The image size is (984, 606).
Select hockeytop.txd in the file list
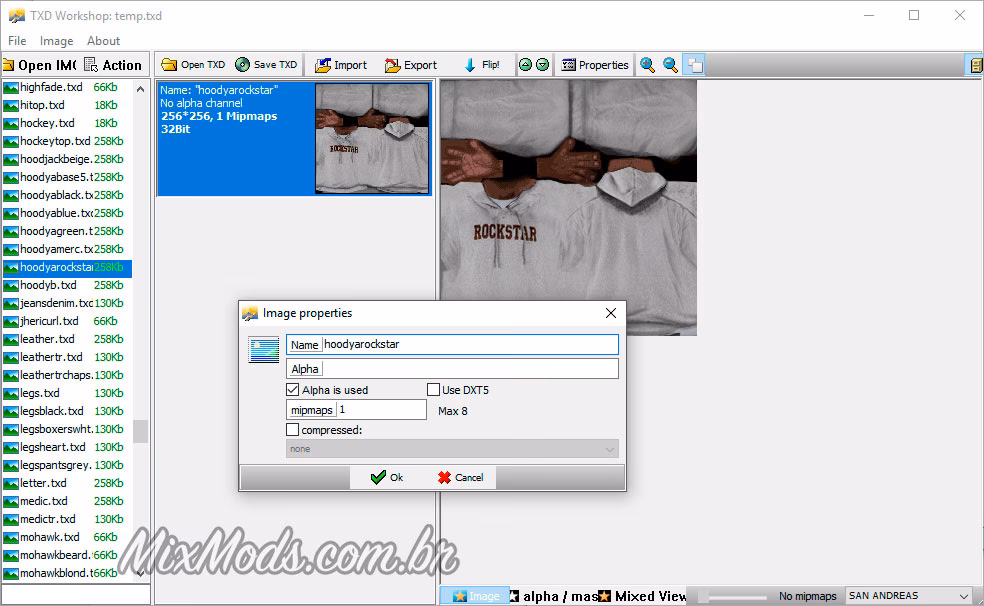pos(67,141)
